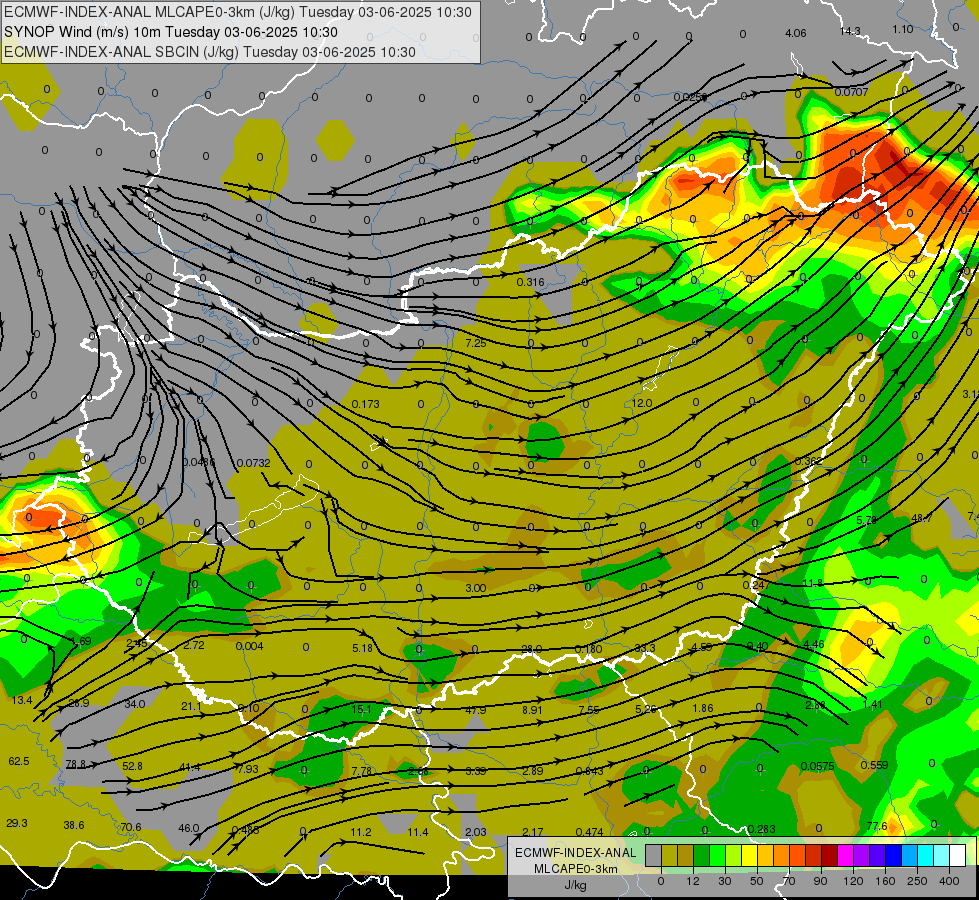Click the map value '13.4'

(x=22, y=700)
